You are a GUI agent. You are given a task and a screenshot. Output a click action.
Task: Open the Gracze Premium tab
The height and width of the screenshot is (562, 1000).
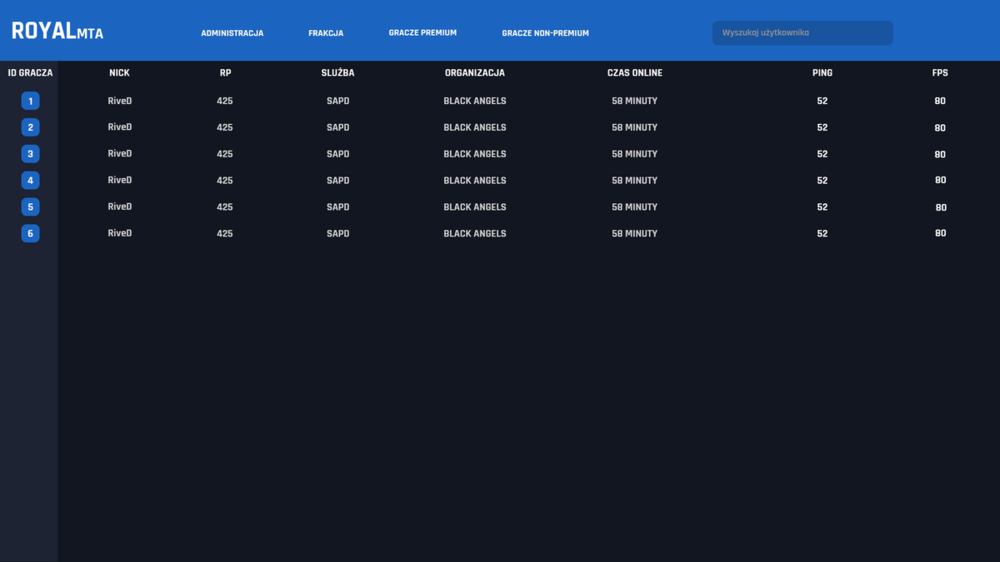[x=423, y=33]
